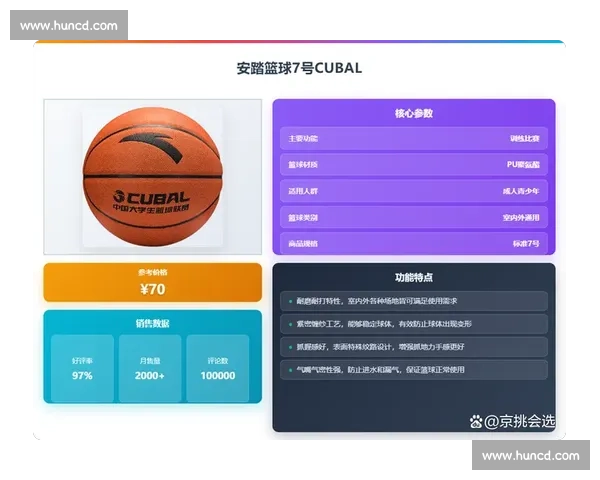The image size is (600, 480).
Task: Click the 核心参数 heading
Action: pos(414,113)
